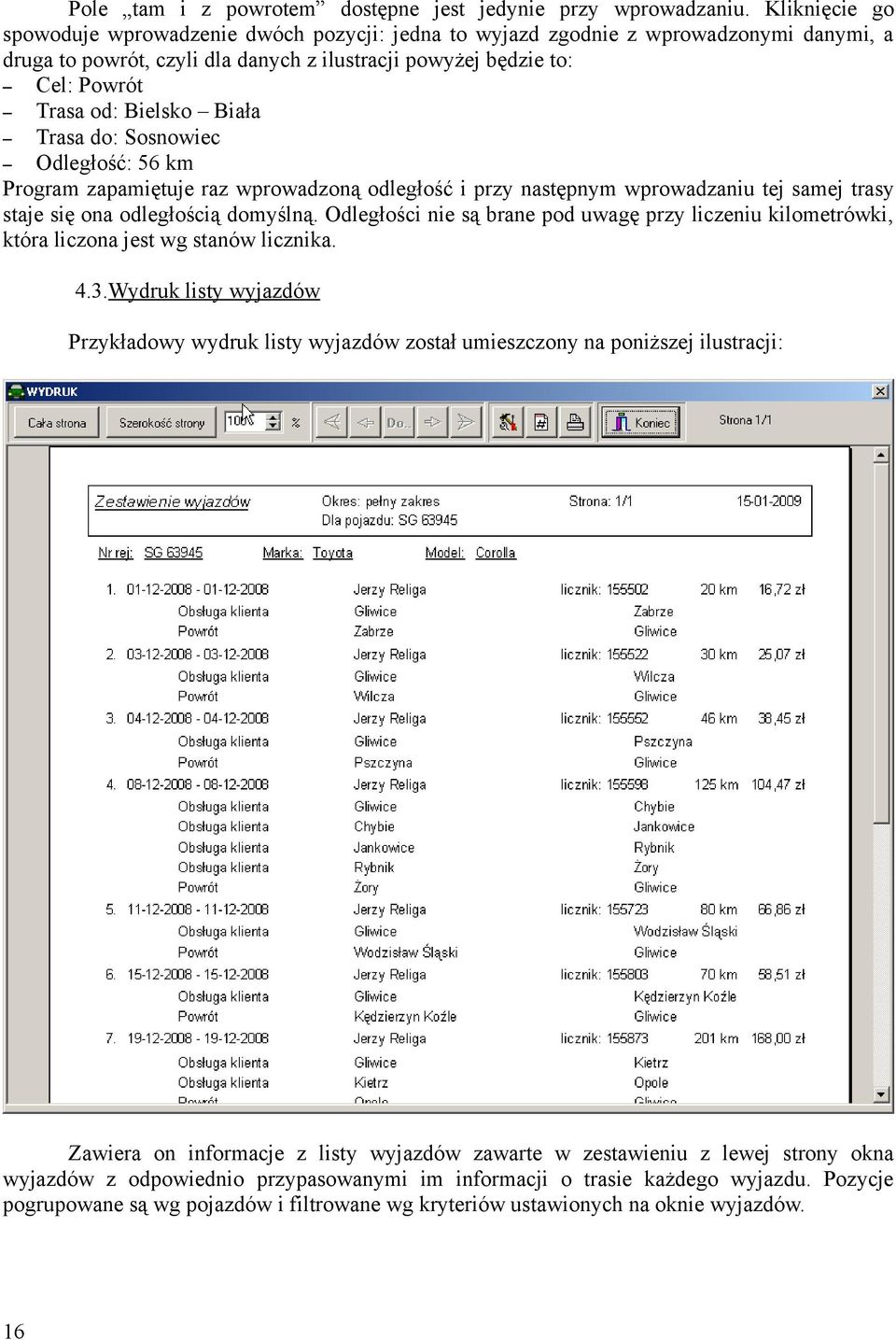
Task: Click 'licznik: 155502' text
Action: 604,590
